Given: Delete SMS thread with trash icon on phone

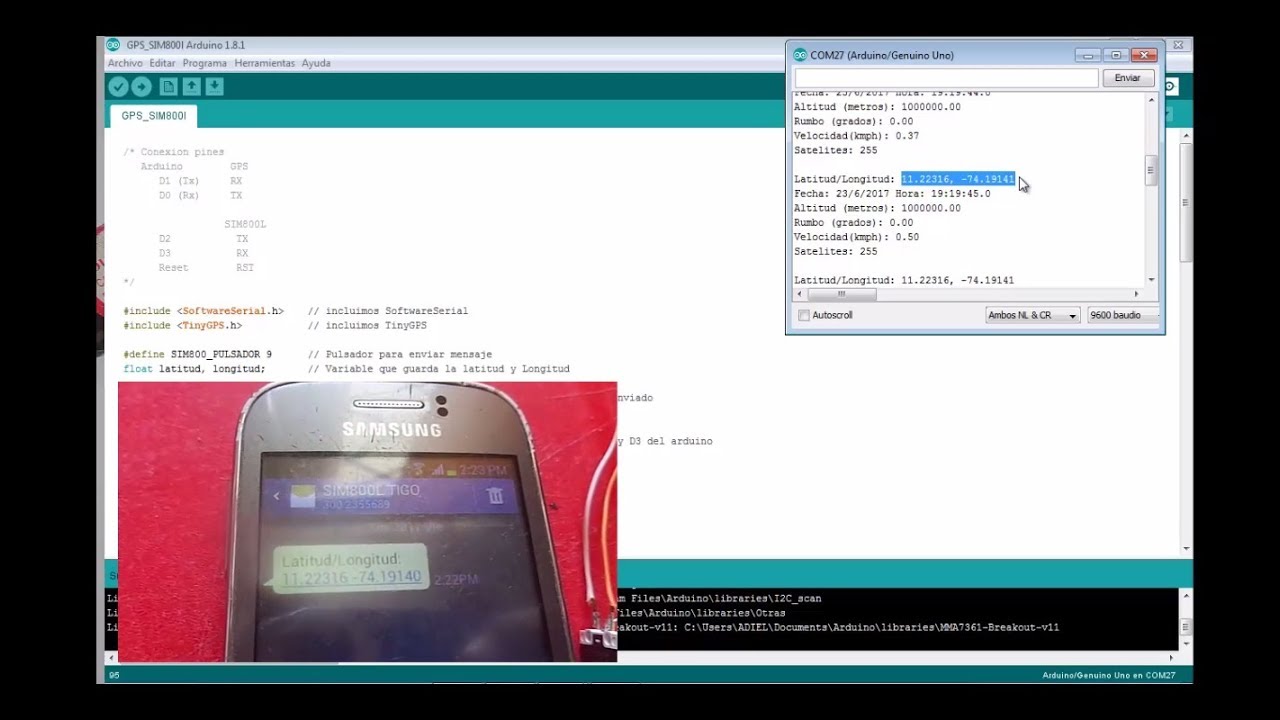Looking at the screenshot, I should point(494,495).
